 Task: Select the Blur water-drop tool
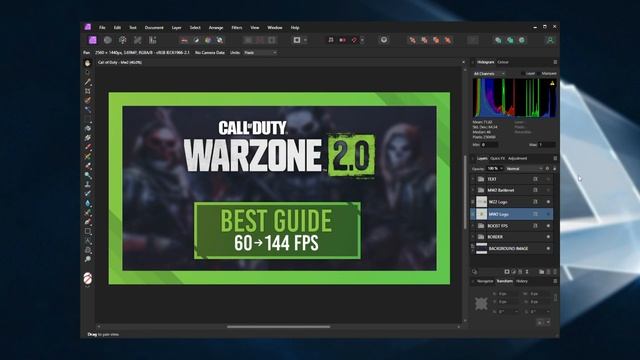(87, 203)
